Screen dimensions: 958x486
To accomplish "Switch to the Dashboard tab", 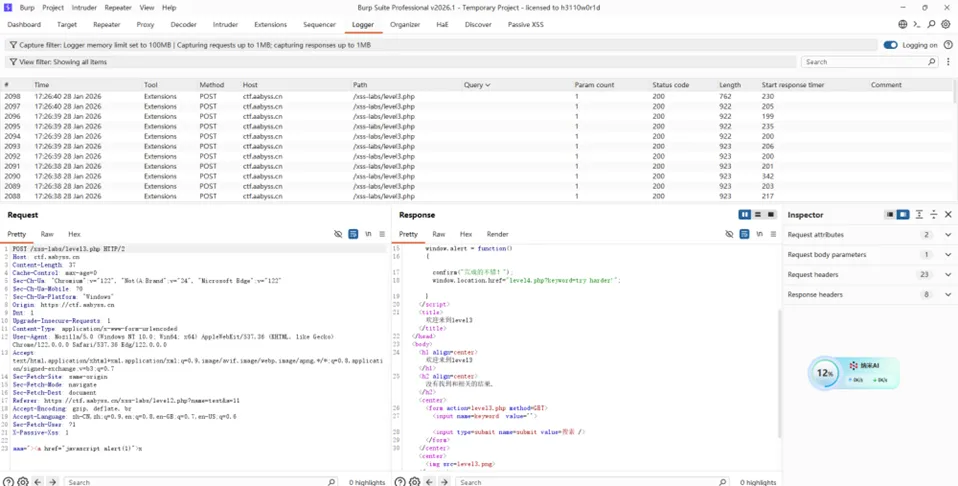I will pos(24,24).
